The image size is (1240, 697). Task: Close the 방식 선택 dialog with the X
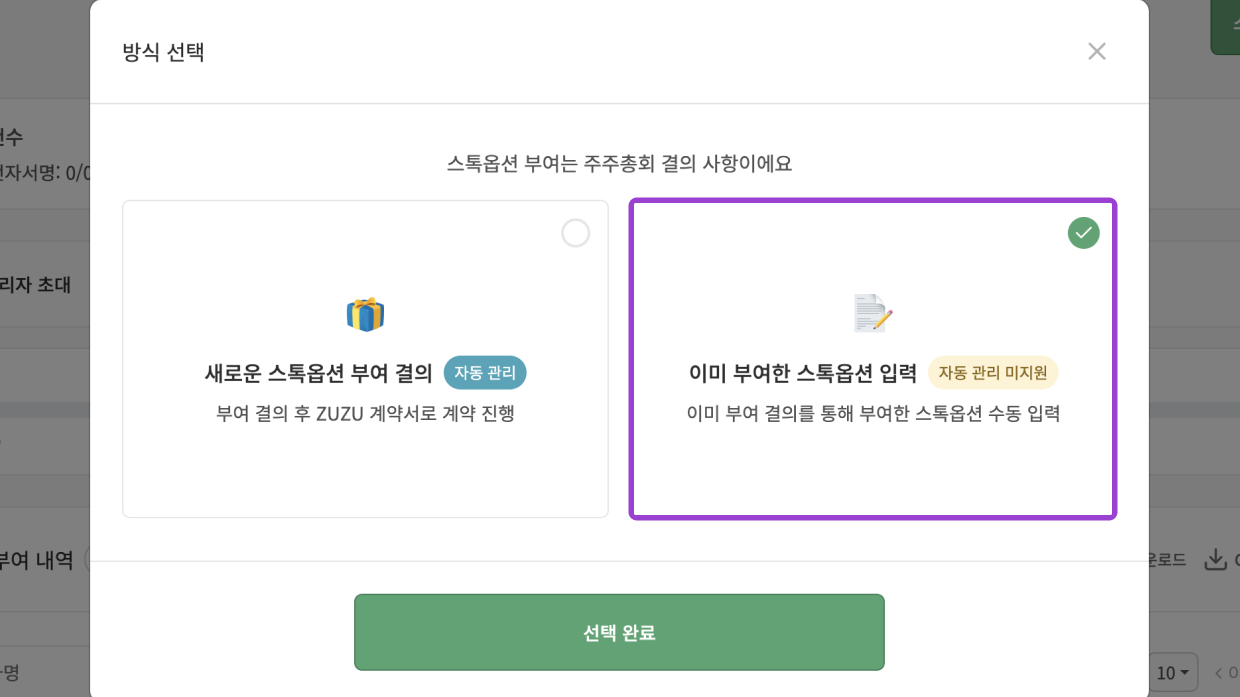1096,51
